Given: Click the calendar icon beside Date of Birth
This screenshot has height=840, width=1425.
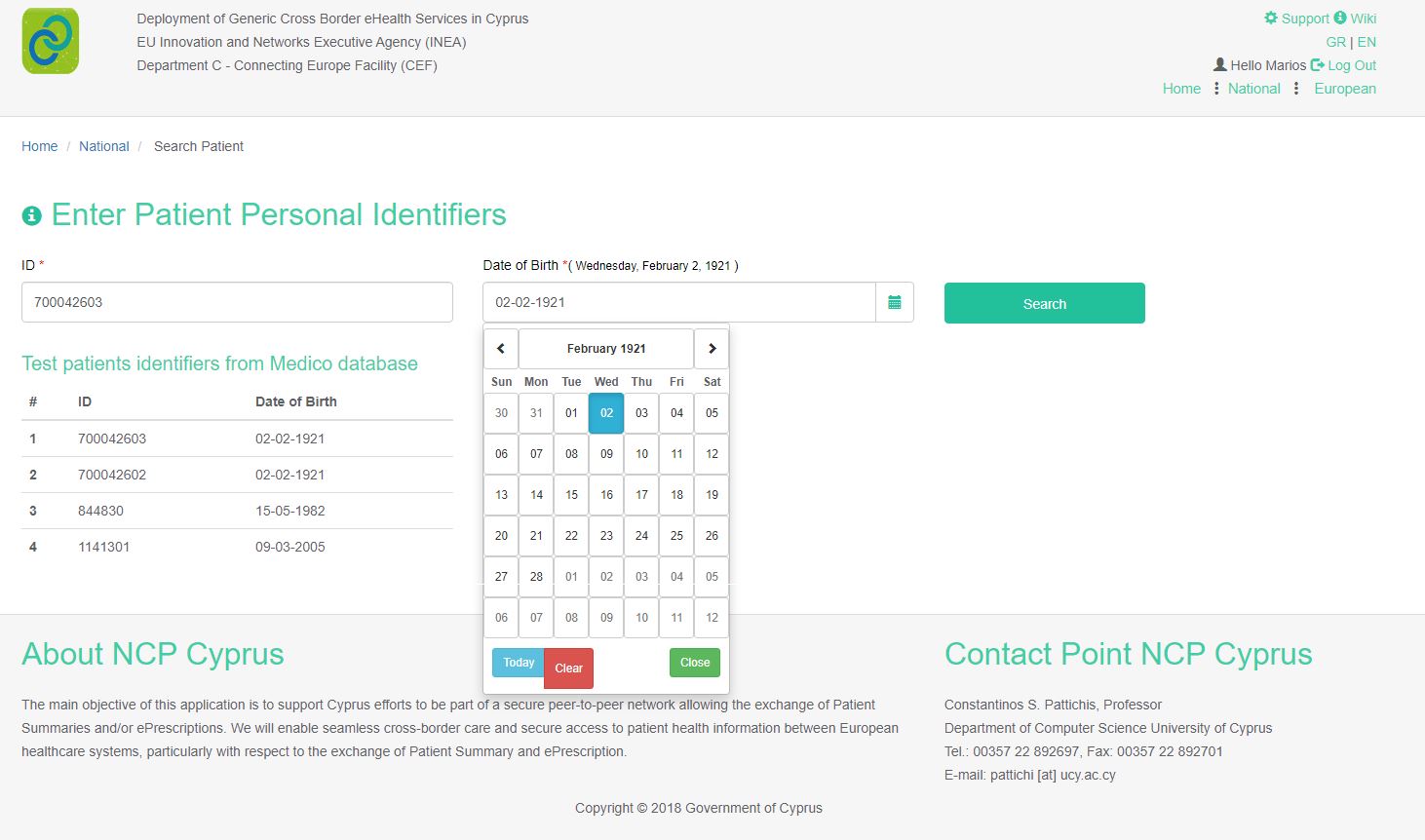Looking at the screenshot, I should point(895,303).
